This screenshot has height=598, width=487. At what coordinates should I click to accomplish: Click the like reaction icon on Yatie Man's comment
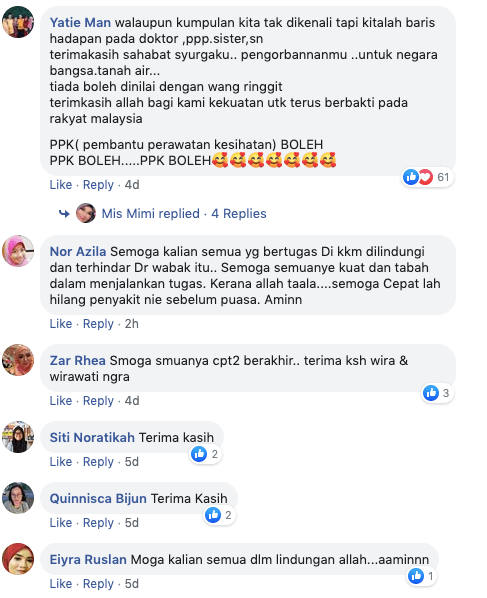coord(411,177)
